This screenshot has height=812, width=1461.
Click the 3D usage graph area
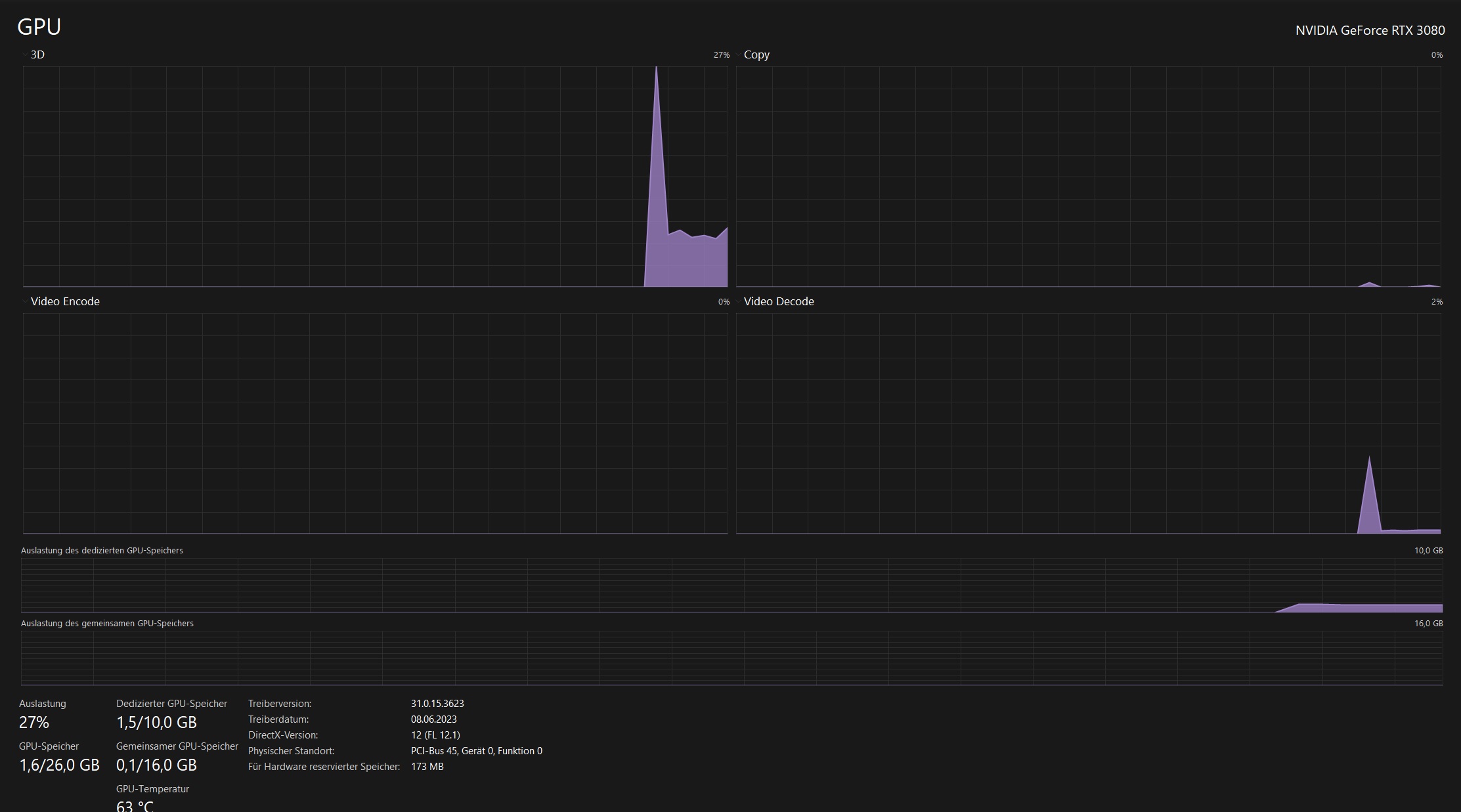point(375,176)
